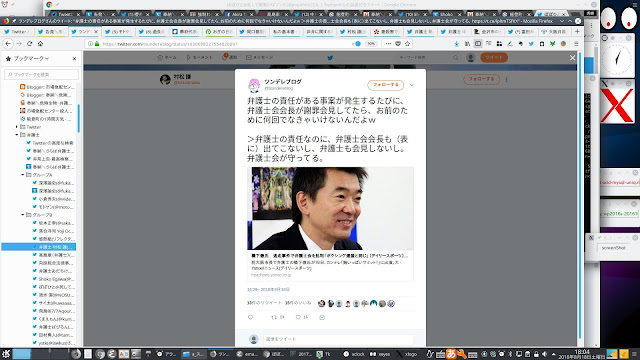Click the xeyes taskbar entry
This screenshot has width=640, height=360.
380,354
